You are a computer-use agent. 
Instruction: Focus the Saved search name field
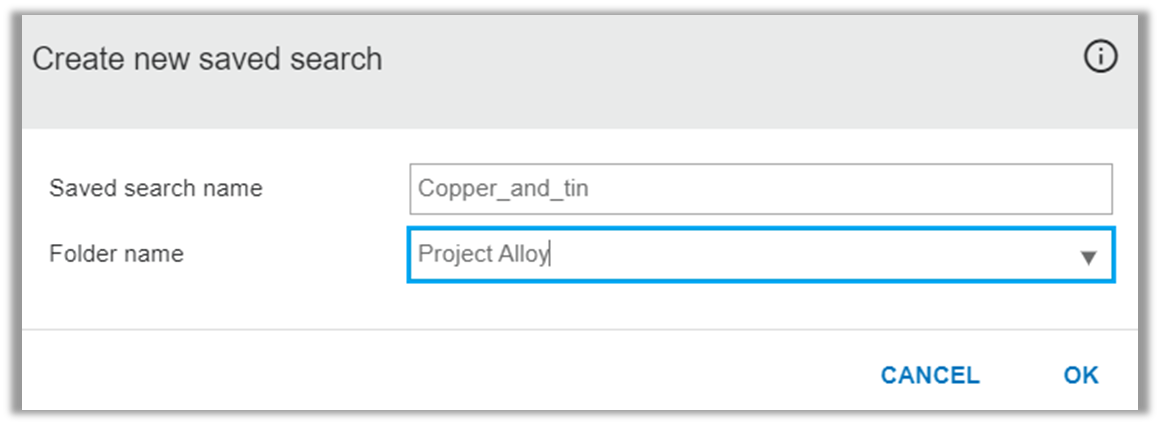tap(761, 189)
